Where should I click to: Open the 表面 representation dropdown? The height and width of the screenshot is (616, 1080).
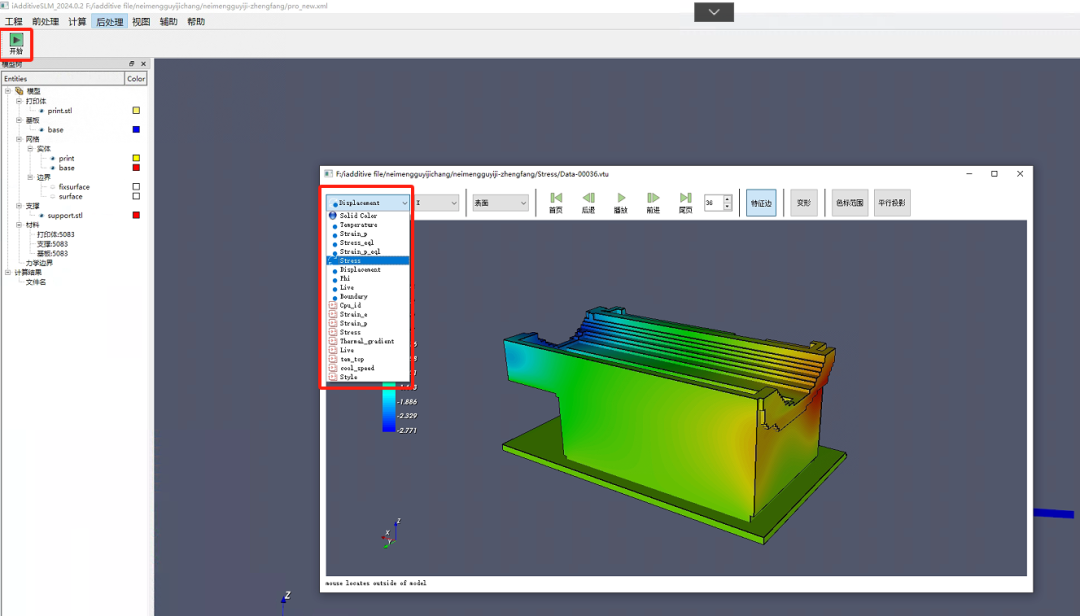pos(500,203)
